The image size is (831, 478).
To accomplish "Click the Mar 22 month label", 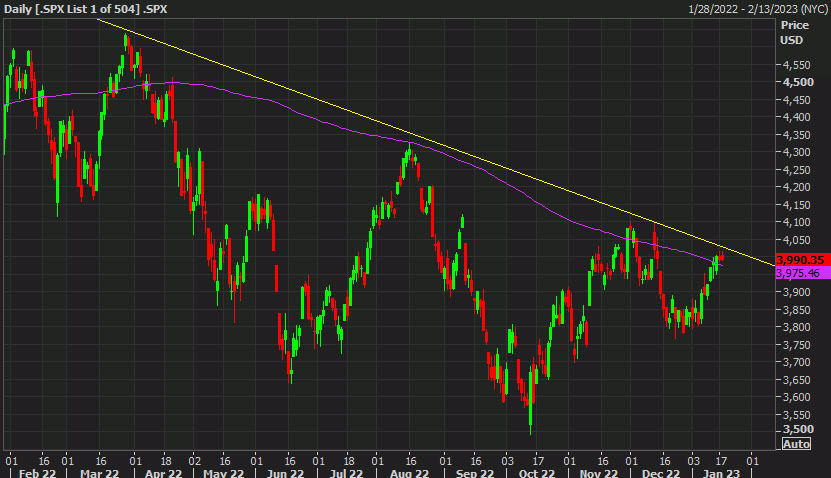I will pos(100,473).
